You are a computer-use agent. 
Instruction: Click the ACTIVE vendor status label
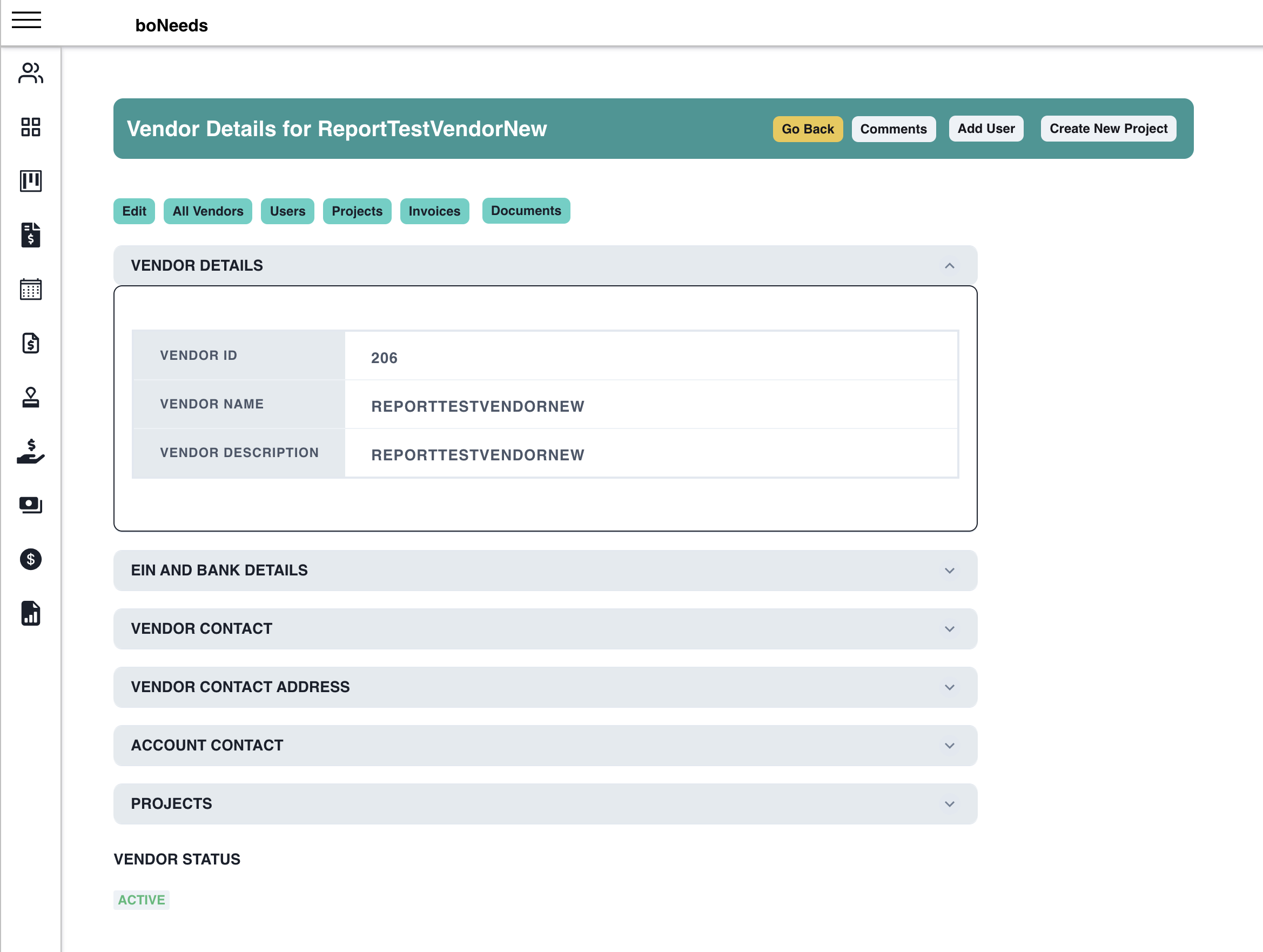[141, 900]
